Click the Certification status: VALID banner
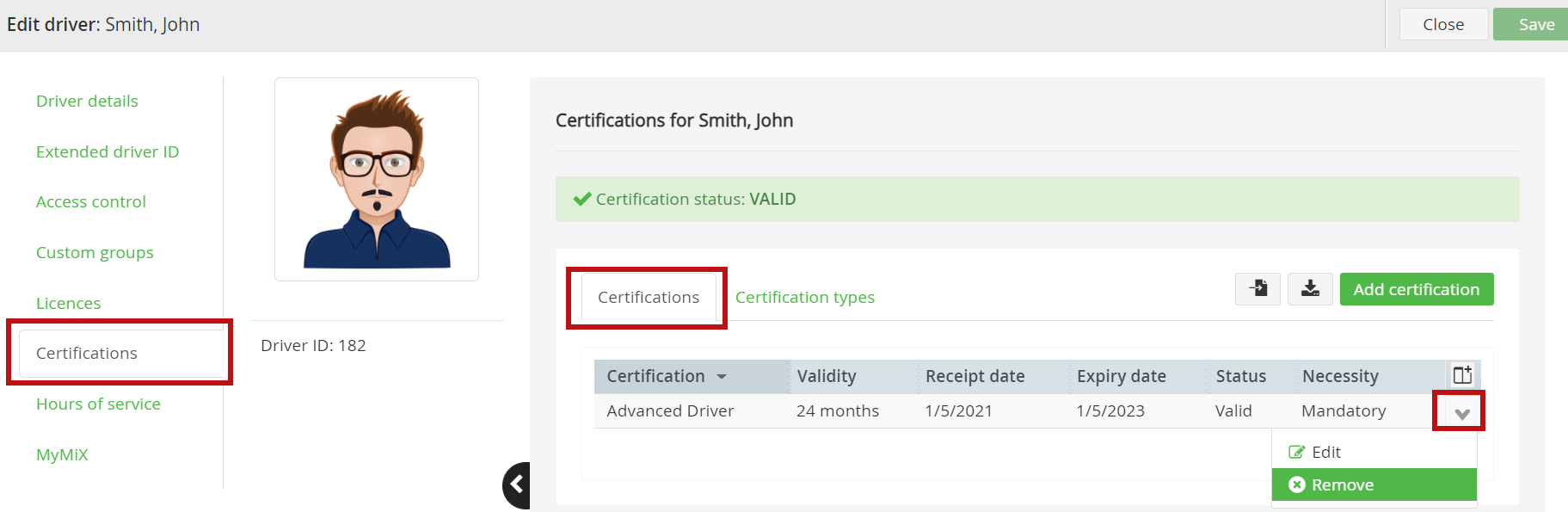Image resolution: width=1568 pixels, height=512 pixels. coord(1037,199)
